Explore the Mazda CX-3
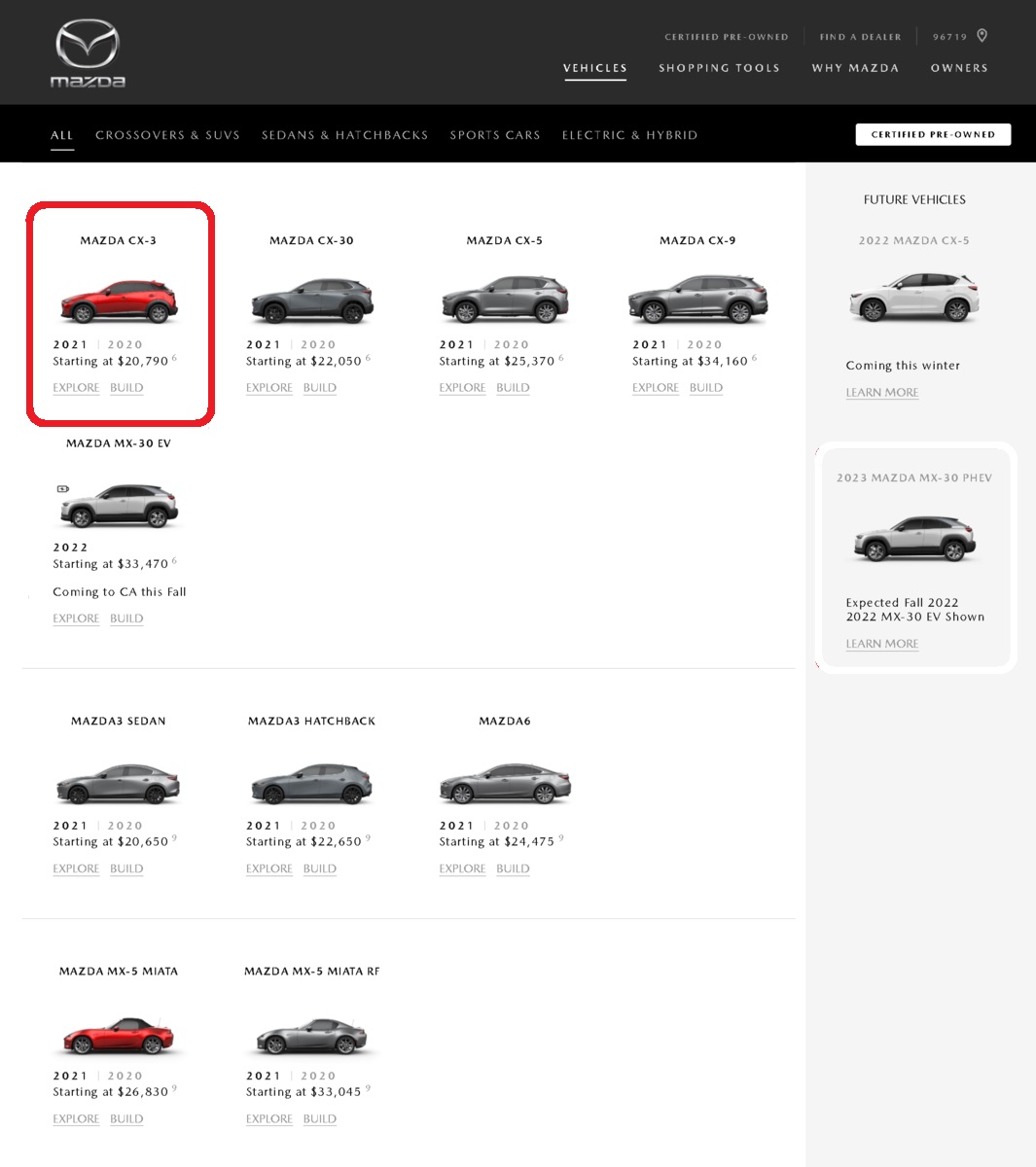This screenshot has height=1167, width=1036. point(76,387)
